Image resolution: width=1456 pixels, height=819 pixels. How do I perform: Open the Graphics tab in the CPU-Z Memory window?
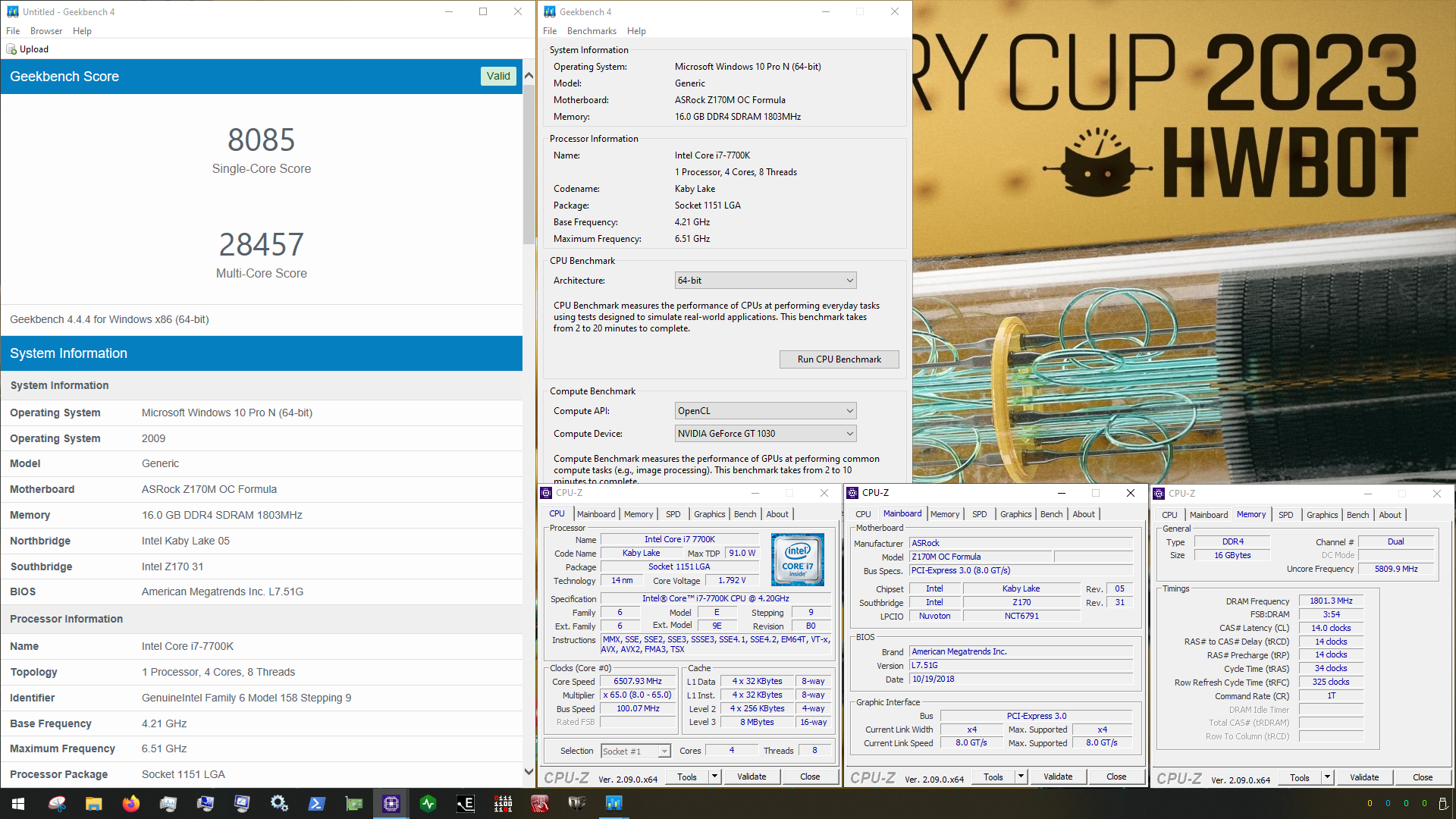1322,515
